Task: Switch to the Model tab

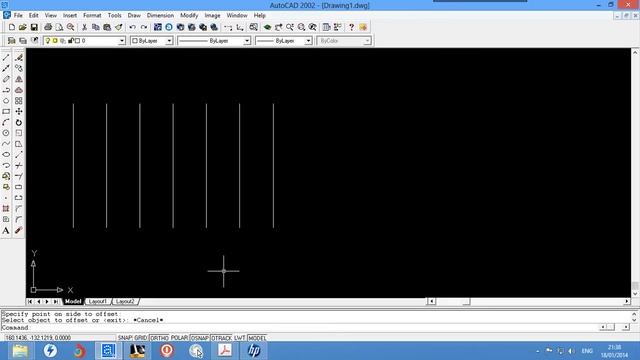Action: click(x=73, y=302)
